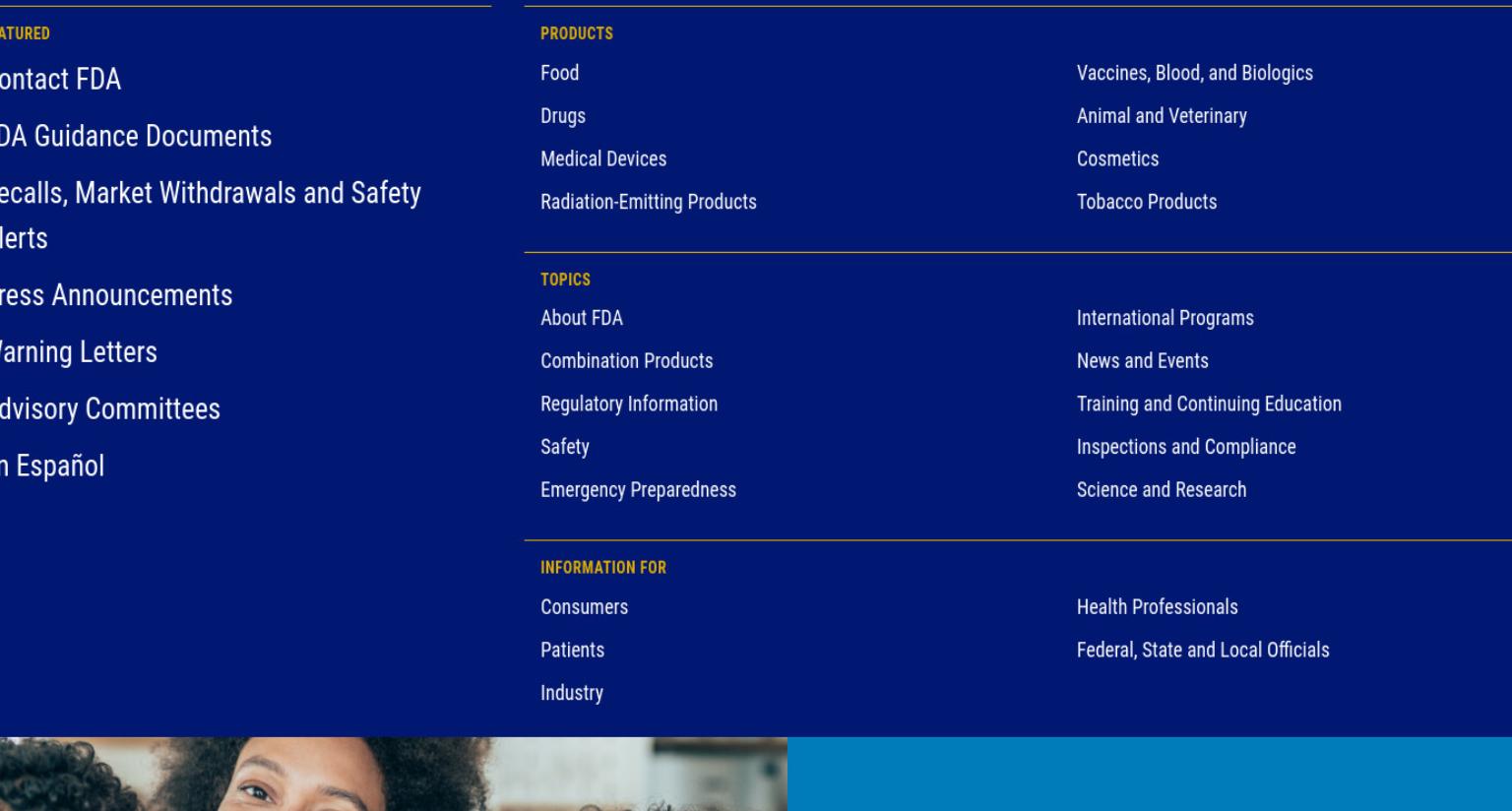Visit Tobacco Products page
1512x811 pixels.
click(1147, 202)
